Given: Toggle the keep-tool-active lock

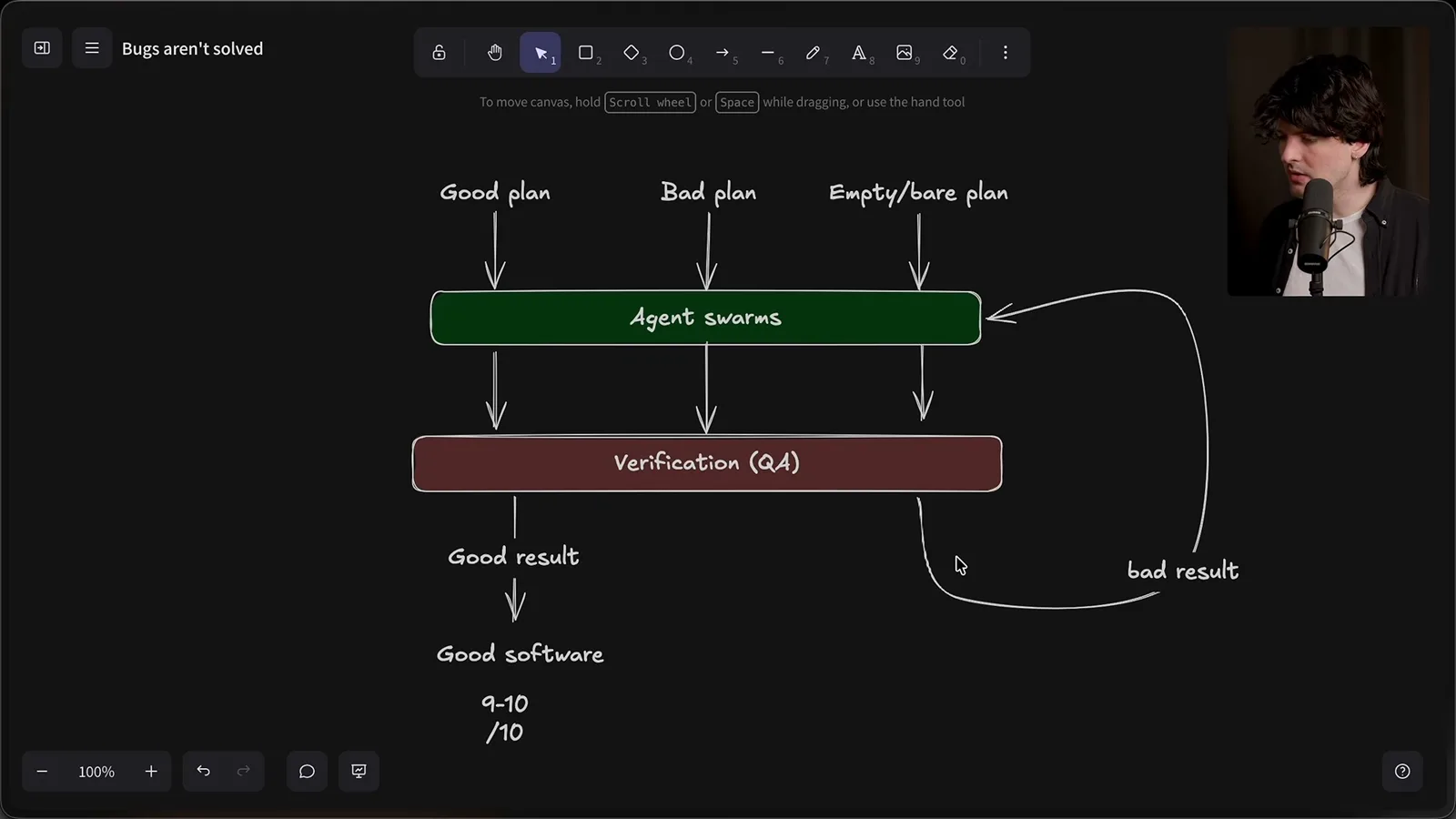Looking at the screenshot, I should [439, 53].
